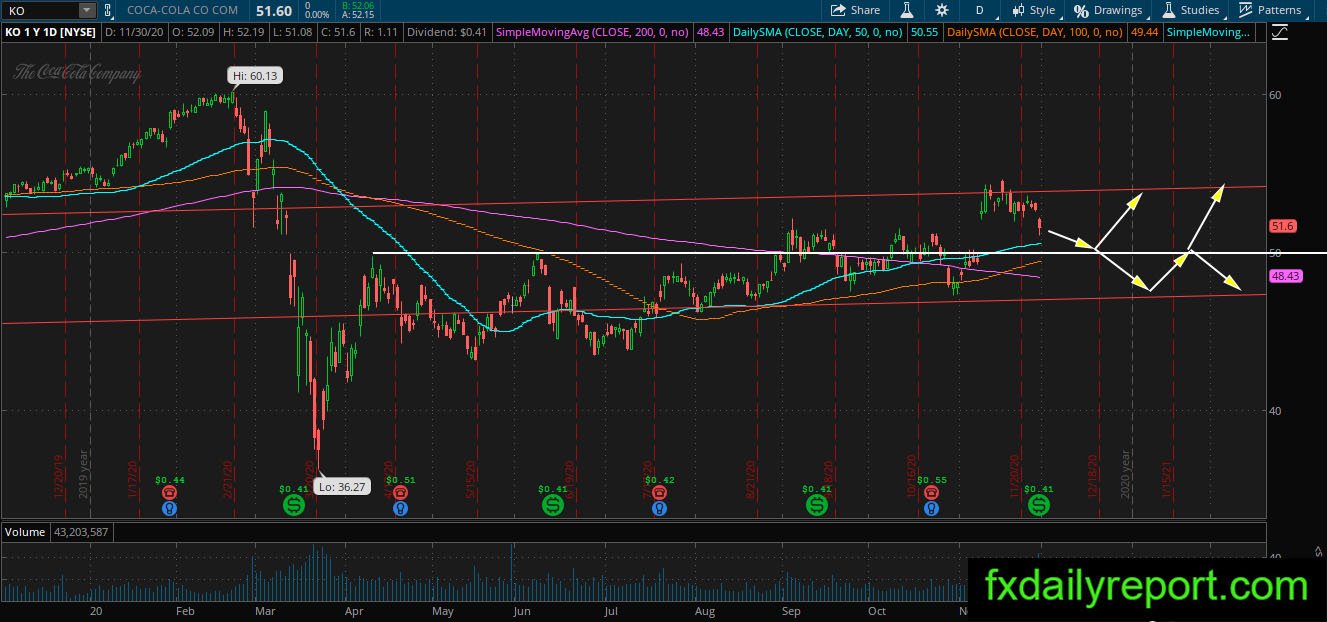Click the Feb month label on the time axis
The image size is (1327, 622).
point(185,611)
